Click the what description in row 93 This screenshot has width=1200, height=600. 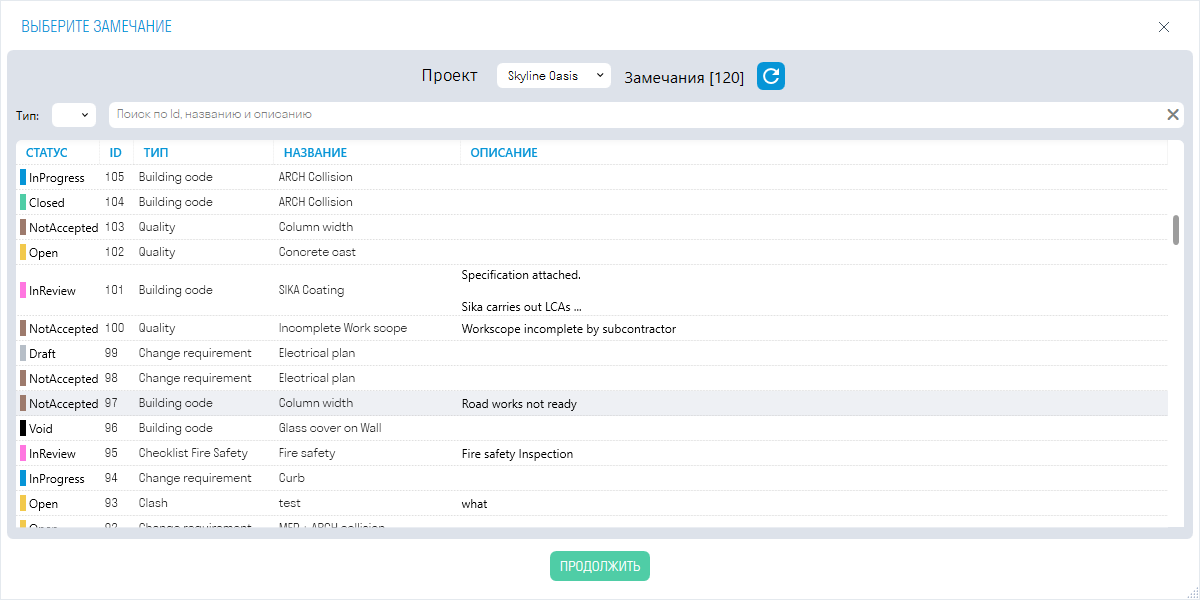coord(475,504)
